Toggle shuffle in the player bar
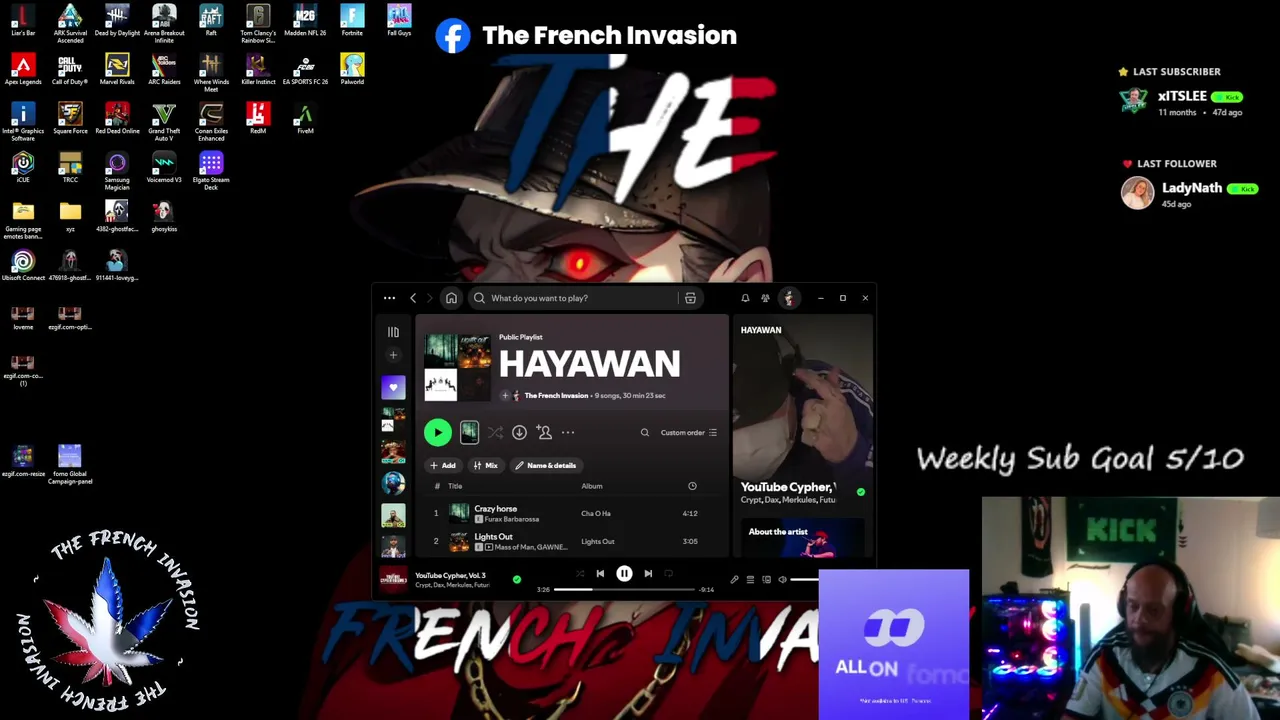The width and height of the screenshot is (1280, 720). (580, 574)
